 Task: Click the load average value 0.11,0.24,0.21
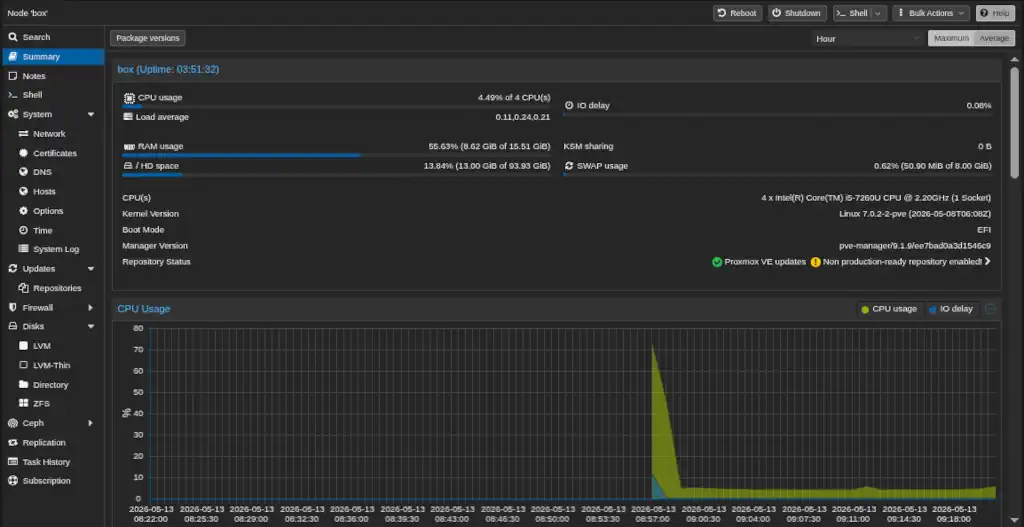pos(522,117)
